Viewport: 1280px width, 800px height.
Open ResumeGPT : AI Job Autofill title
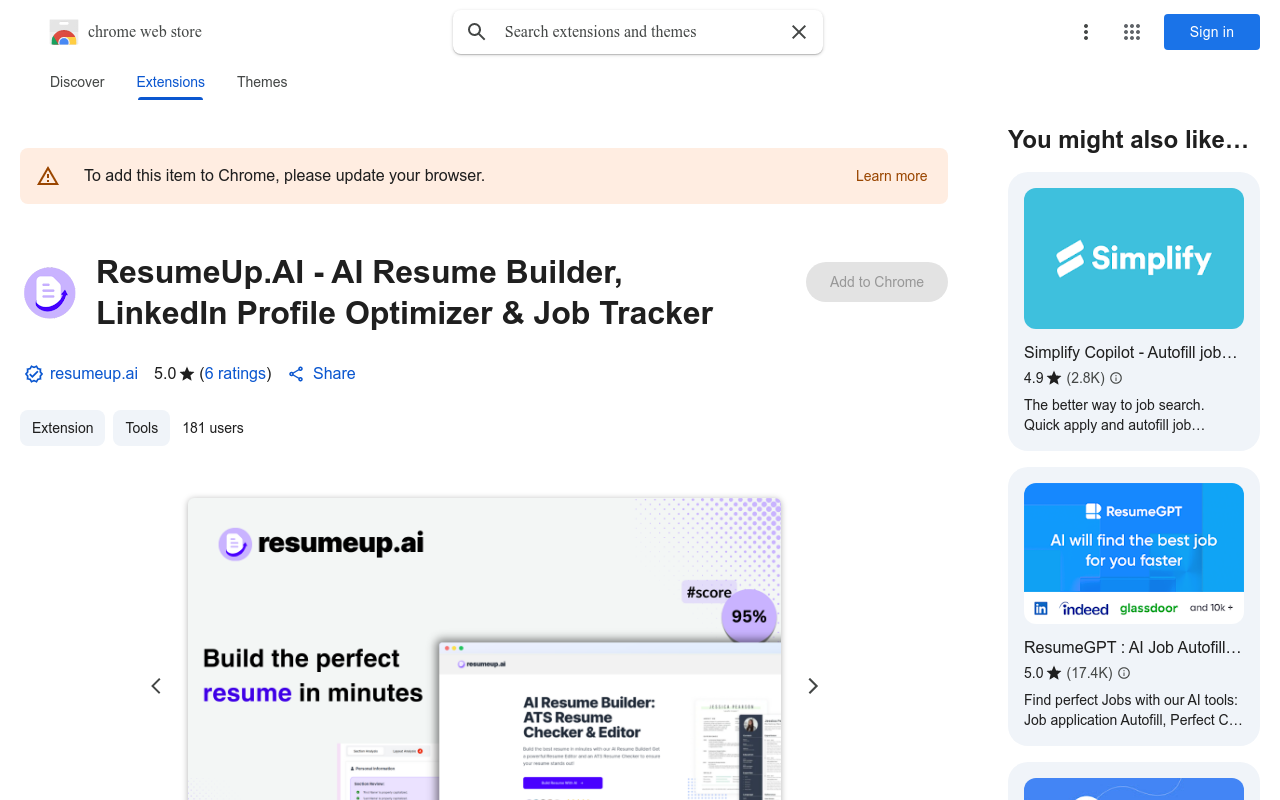coord(1133,647)
